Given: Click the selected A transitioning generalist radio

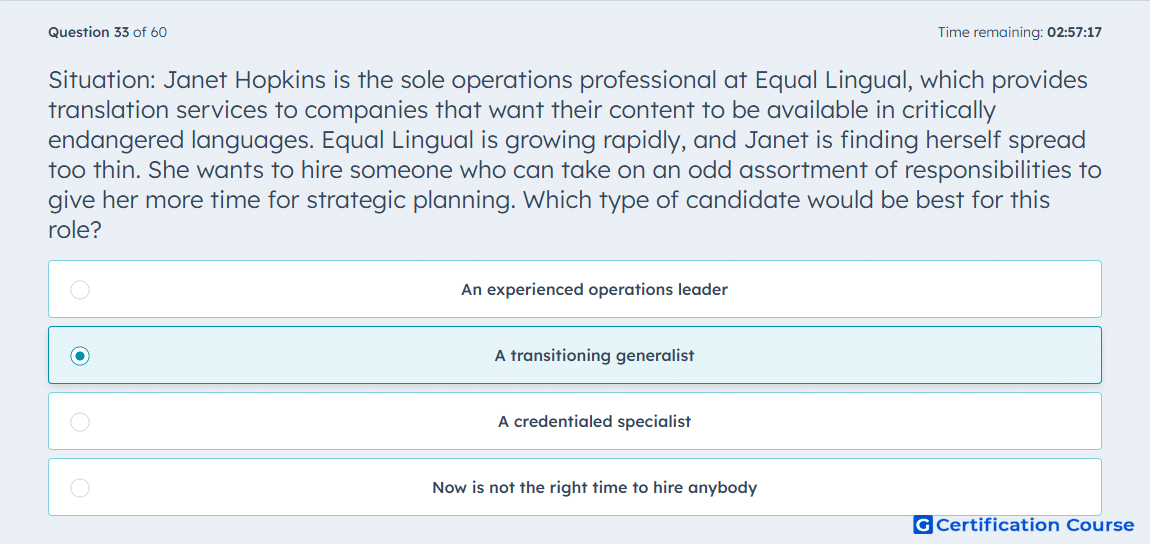Looking at the screenshot, I should 80,356.
